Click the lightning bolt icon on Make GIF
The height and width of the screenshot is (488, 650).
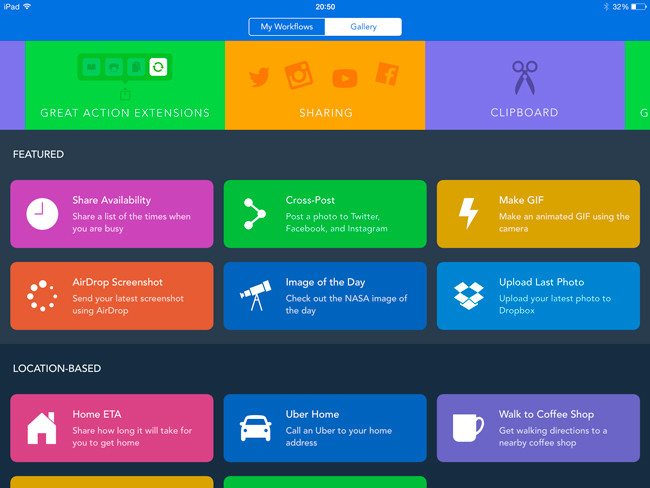pyautogui.click(x=468, y=213)
